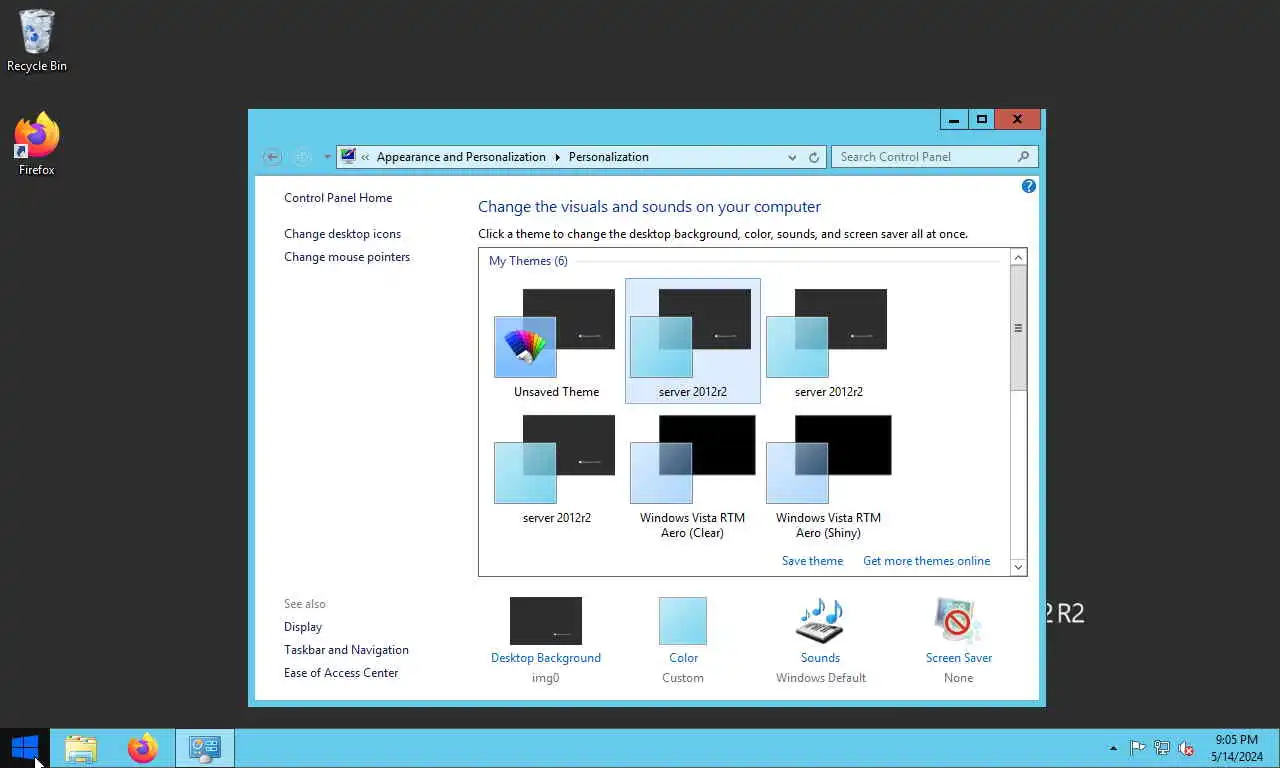1280x768 pixels.
Task: Open the network tray icon
Action: [1162, 748]
